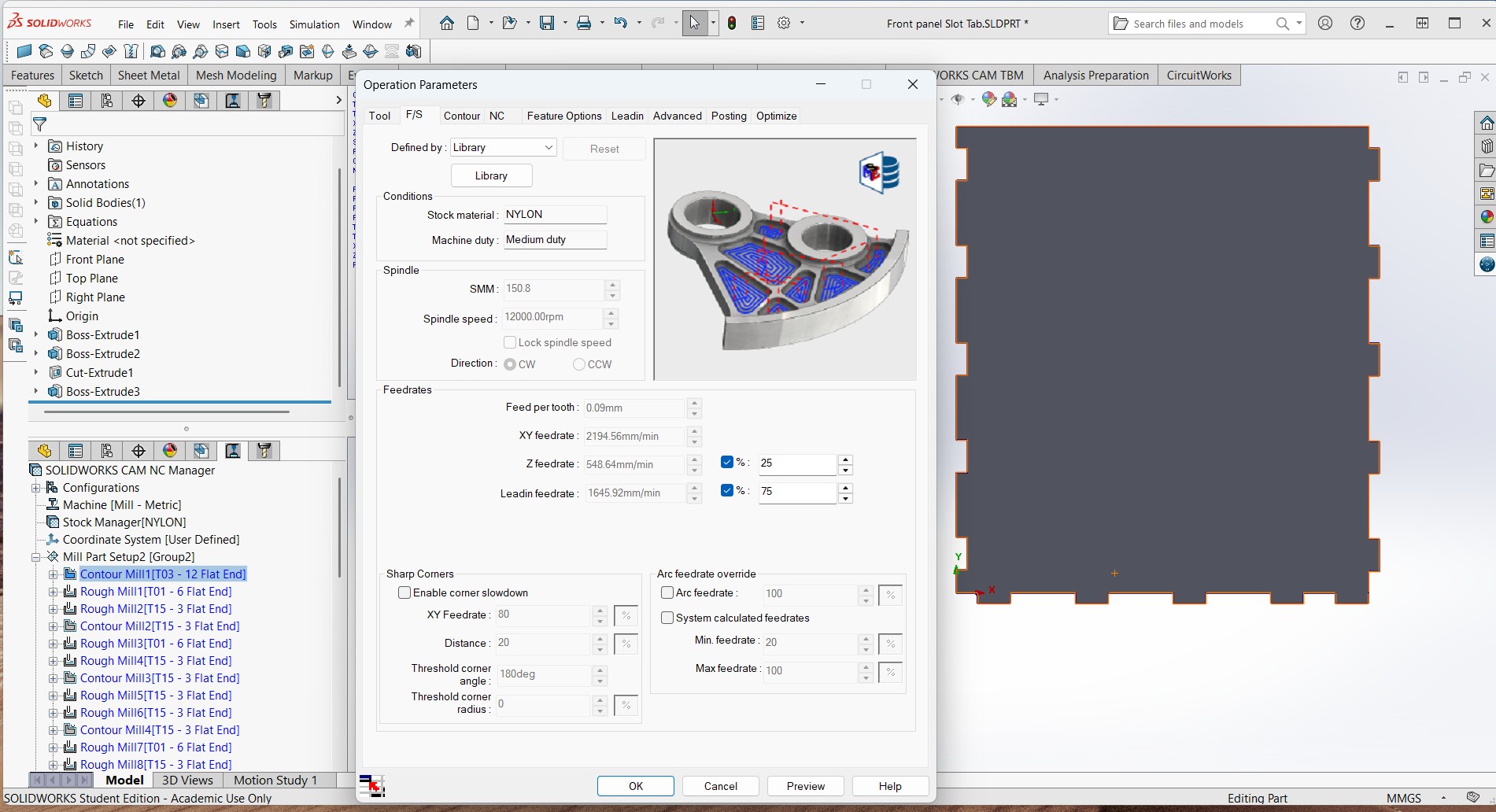Viewport: 1496px width, 812px height.
Task: Click the Leadin feedrate percent input field
Action: click(796, 492)
